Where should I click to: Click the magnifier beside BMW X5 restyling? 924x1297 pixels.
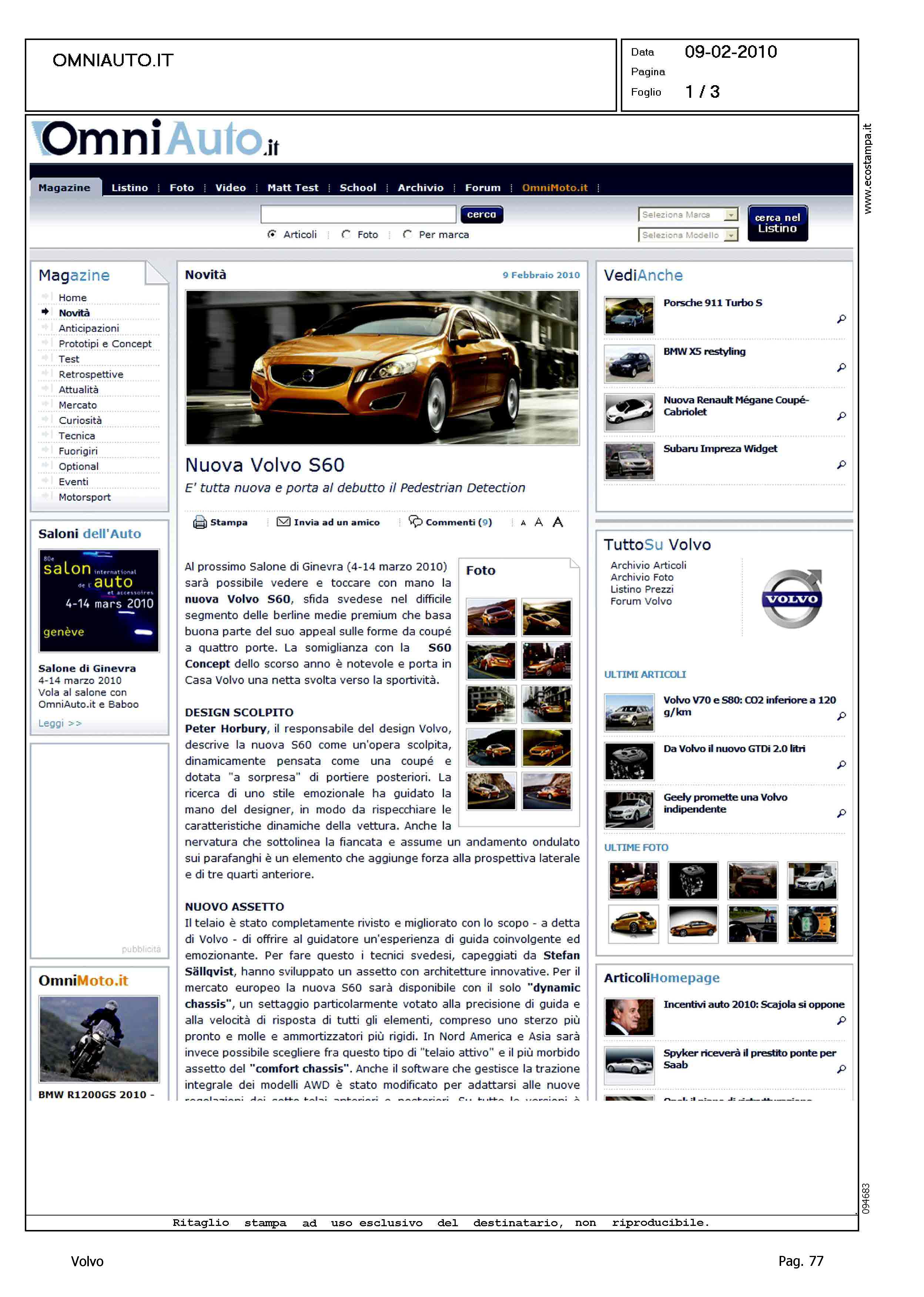click(841, 368)
